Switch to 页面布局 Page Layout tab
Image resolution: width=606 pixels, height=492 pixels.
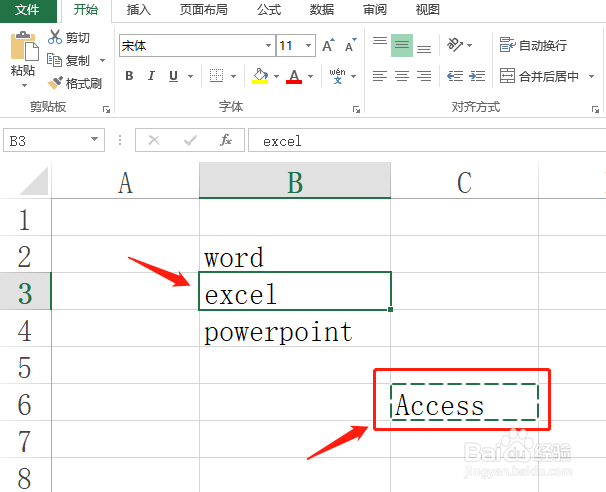[203, 10]
